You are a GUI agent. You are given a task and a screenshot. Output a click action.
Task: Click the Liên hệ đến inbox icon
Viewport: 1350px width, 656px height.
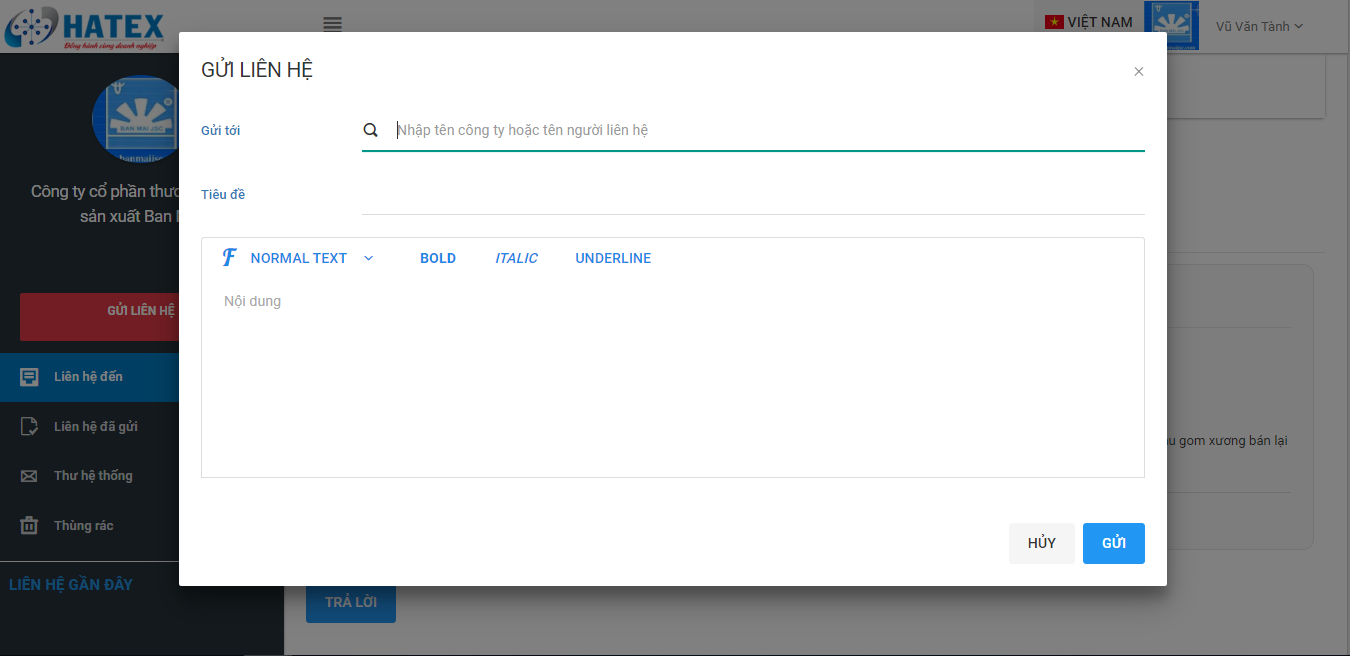click(30, 377)
